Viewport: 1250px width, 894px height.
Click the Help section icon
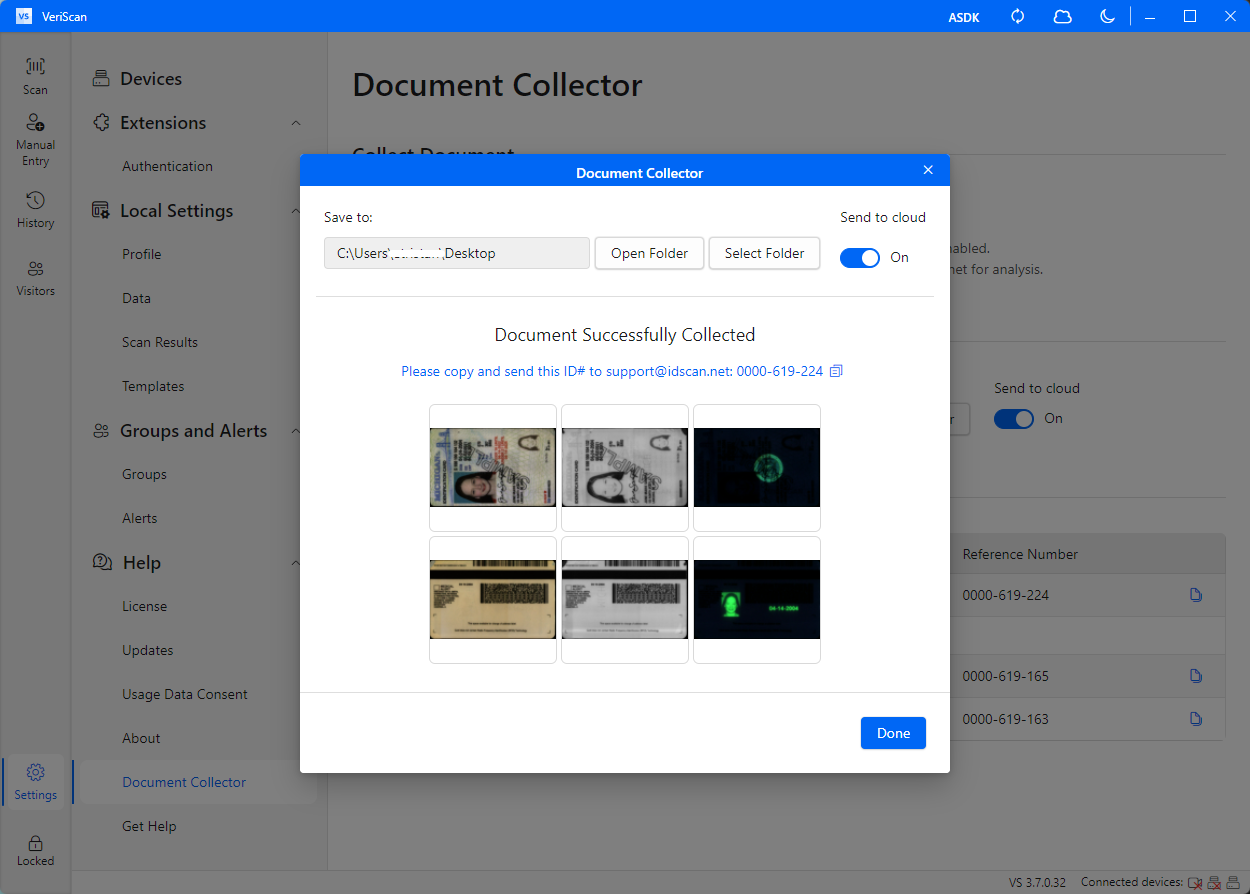tap(102, 562)
